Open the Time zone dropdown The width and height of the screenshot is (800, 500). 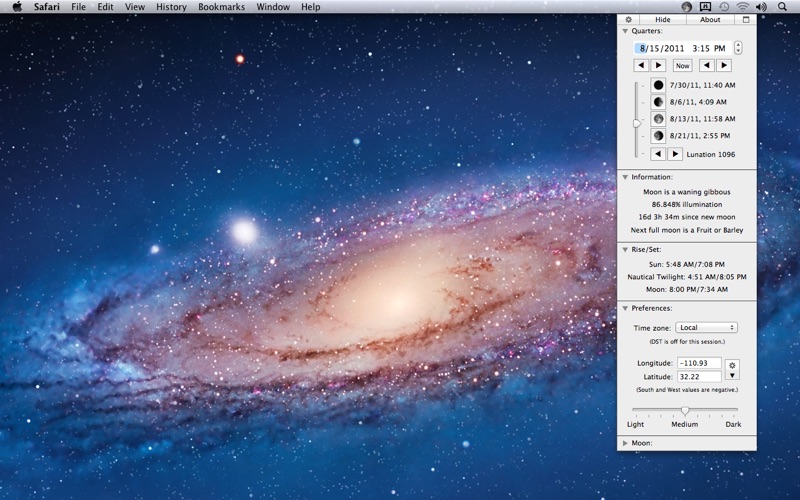click(706, 327)
